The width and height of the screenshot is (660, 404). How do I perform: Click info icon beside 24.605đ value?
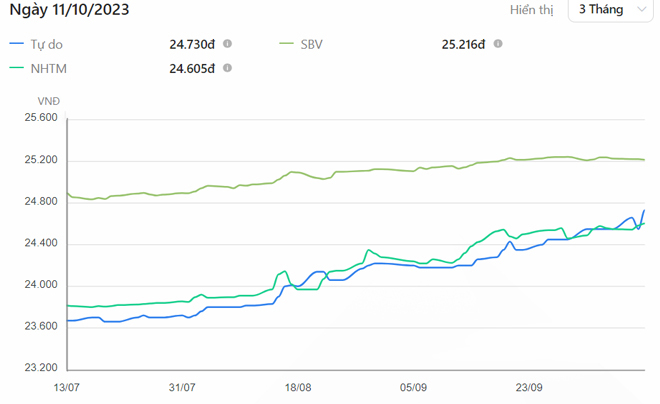[228, 68]
